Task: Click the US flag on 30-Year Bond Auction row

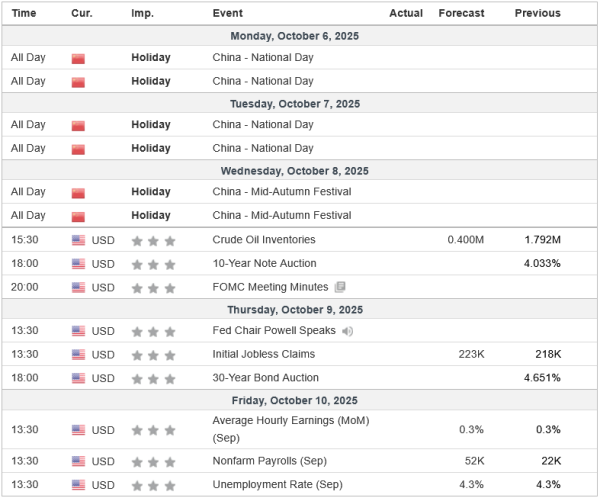Action: (x=79, y=378)
